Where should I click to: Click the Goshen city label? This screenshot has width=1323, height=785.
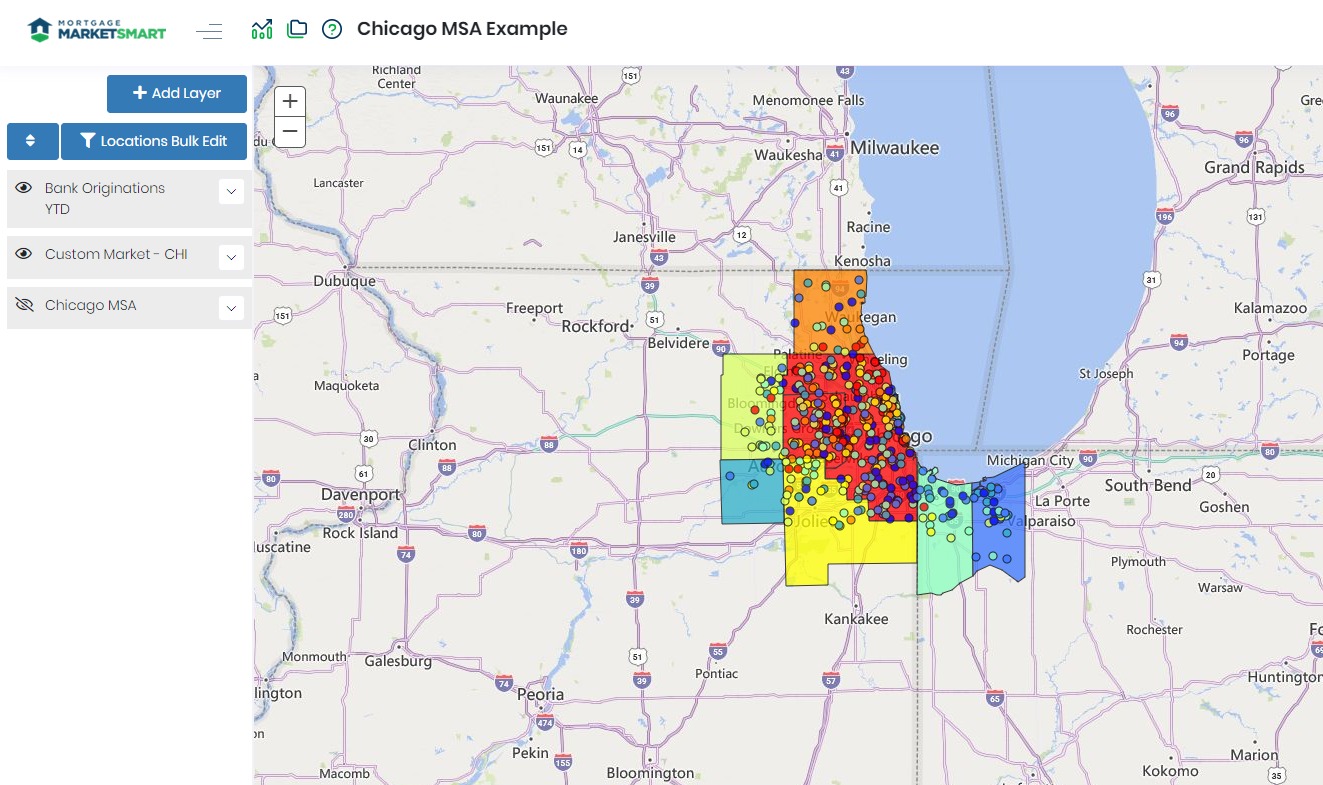(1225, 507)
